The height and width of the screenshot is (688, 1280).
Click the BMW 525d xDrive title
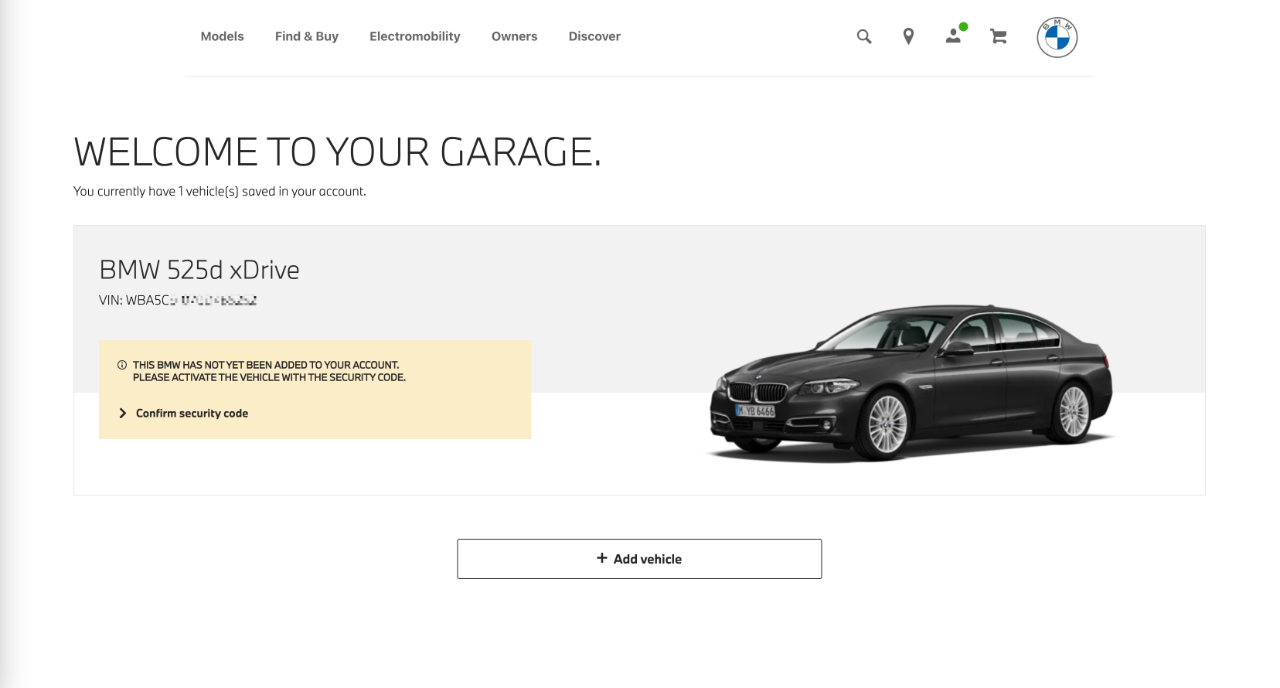(199, 270)
